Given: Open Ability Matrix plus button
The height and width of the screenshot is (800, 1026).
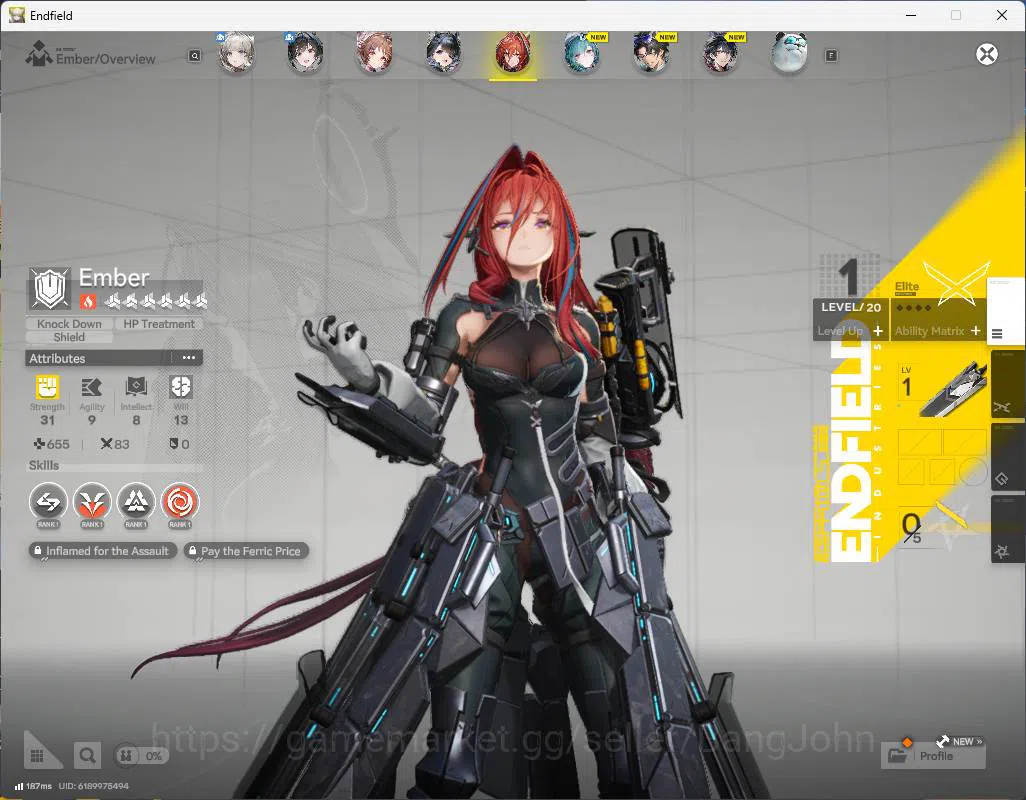Looking at the screenshot, I should pos(975,331).
